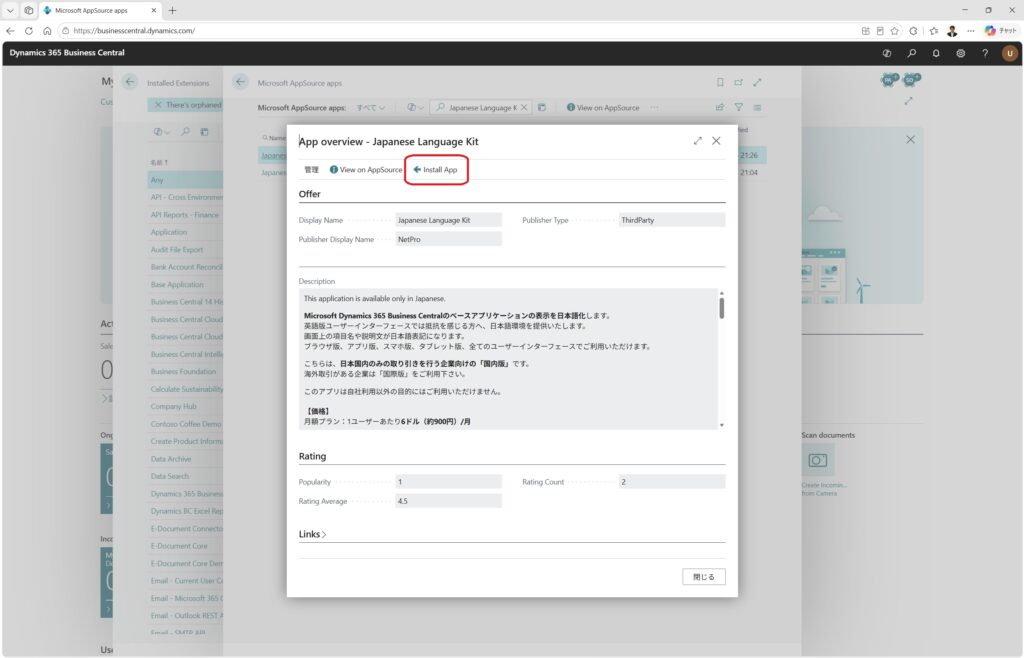The image size is (1024, 658).
Task: Open the Copilot チャット button in Edge
Action: tap(1001, 31)
